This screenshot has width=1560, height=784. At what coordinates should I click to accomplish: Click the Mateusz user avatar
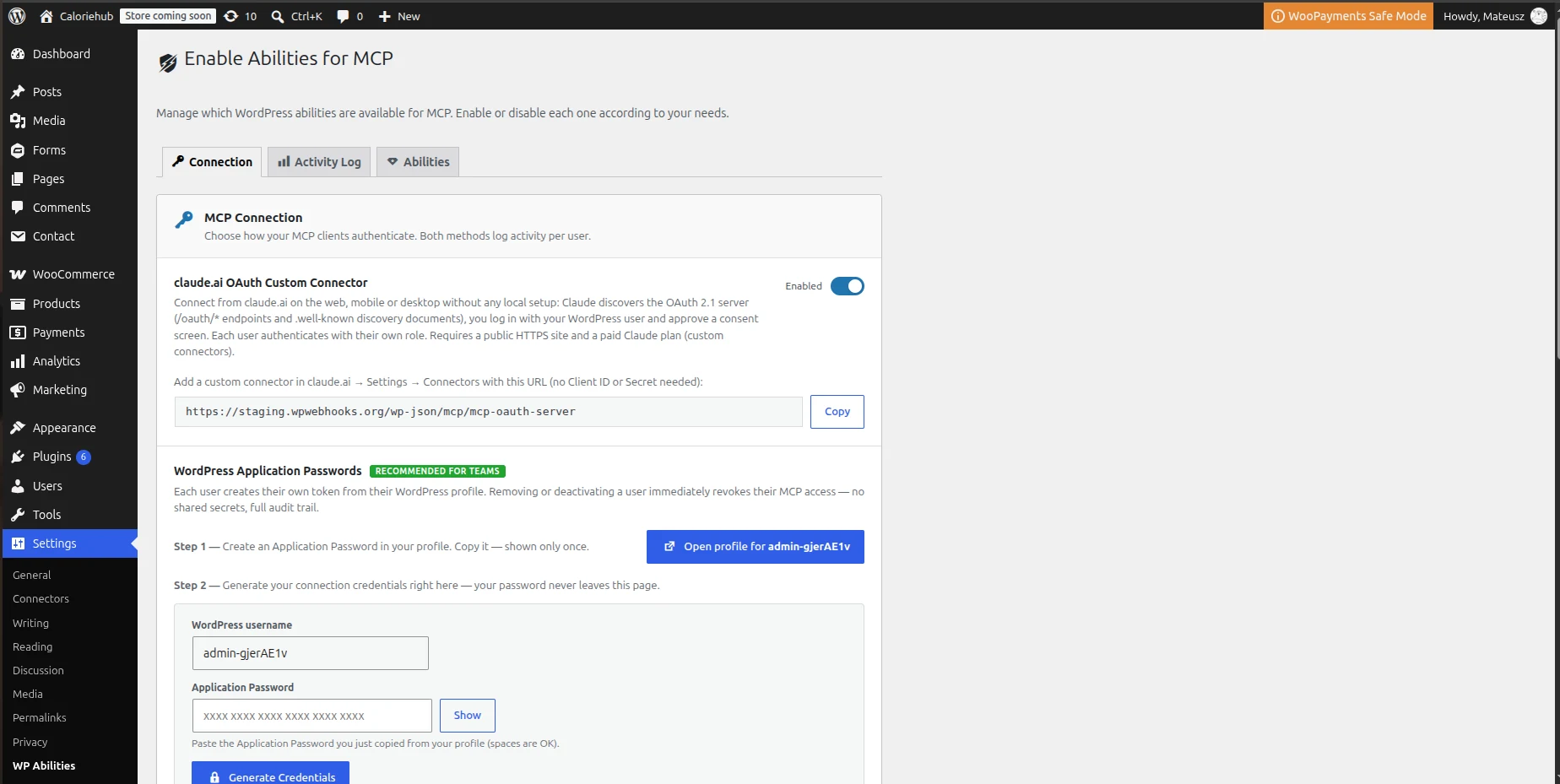click(1539, 16)
